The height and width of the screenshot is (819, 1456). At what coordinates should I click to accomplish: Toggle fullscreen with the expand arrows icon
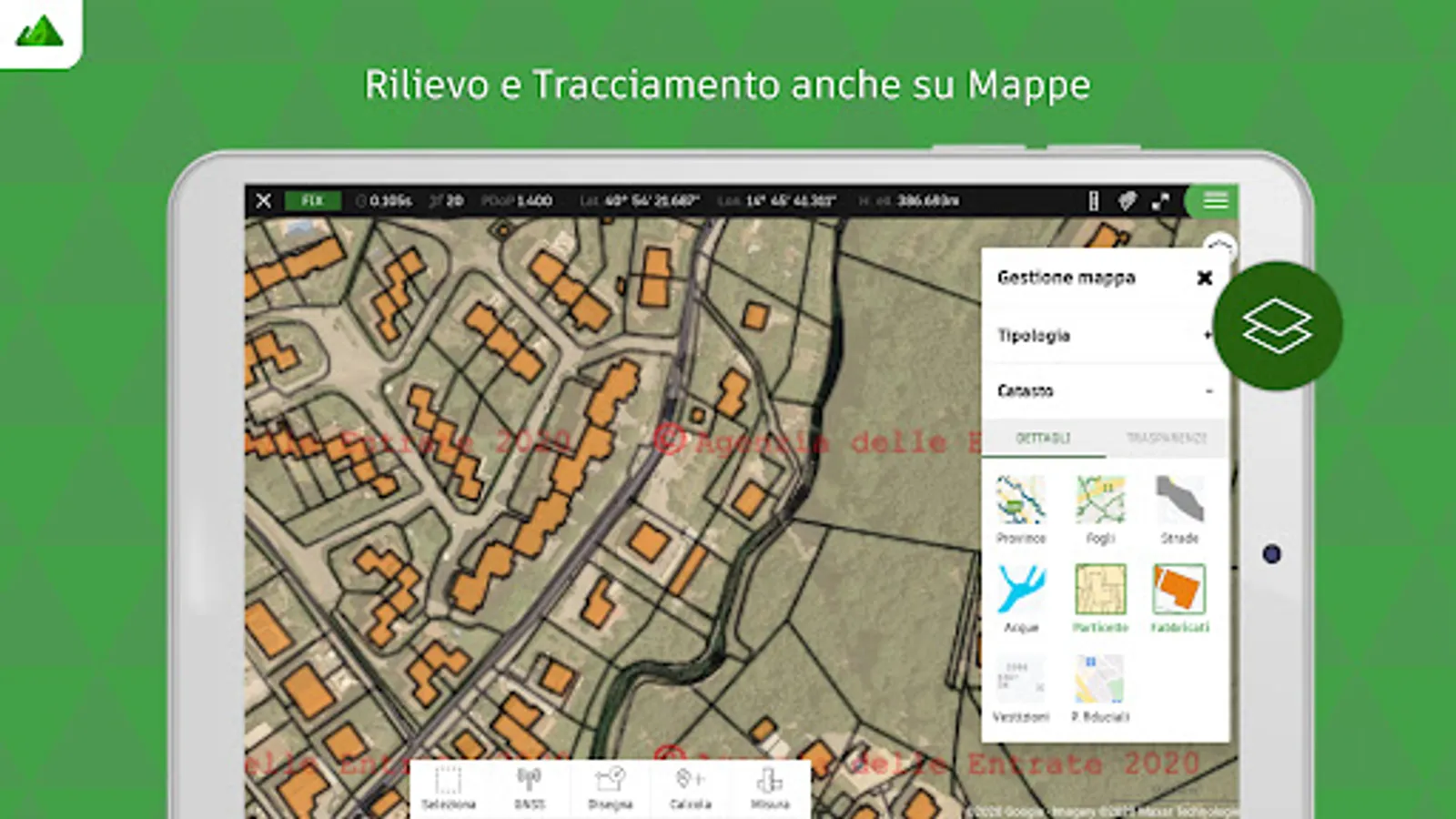(1160, 201)
